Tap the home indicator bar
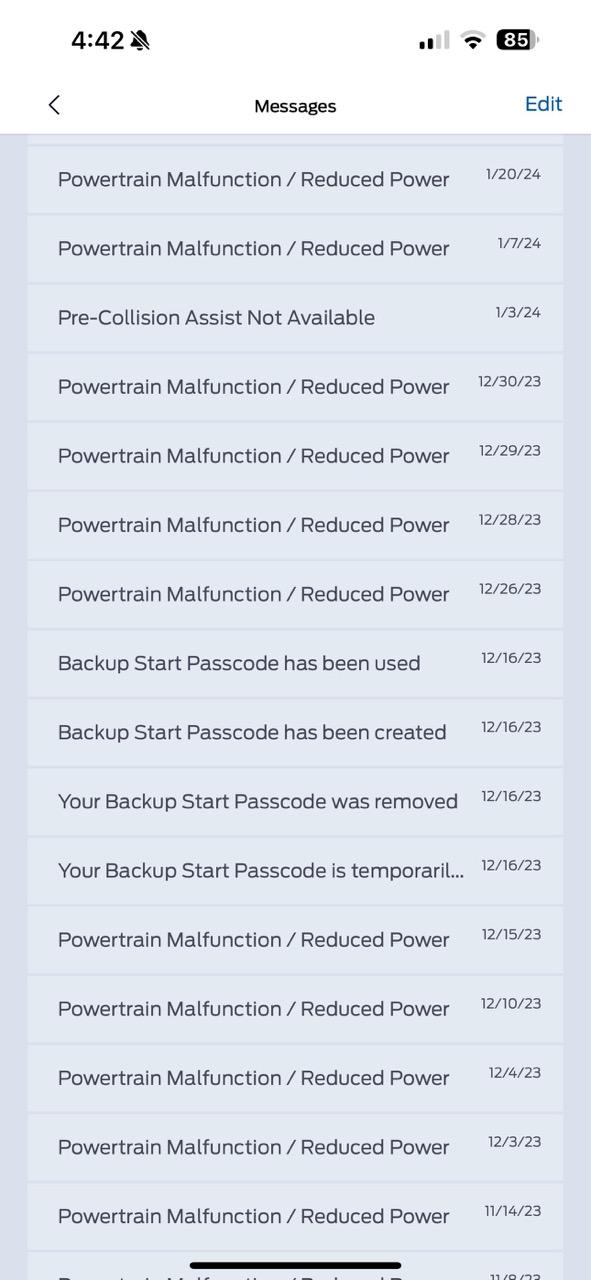 295,1265
